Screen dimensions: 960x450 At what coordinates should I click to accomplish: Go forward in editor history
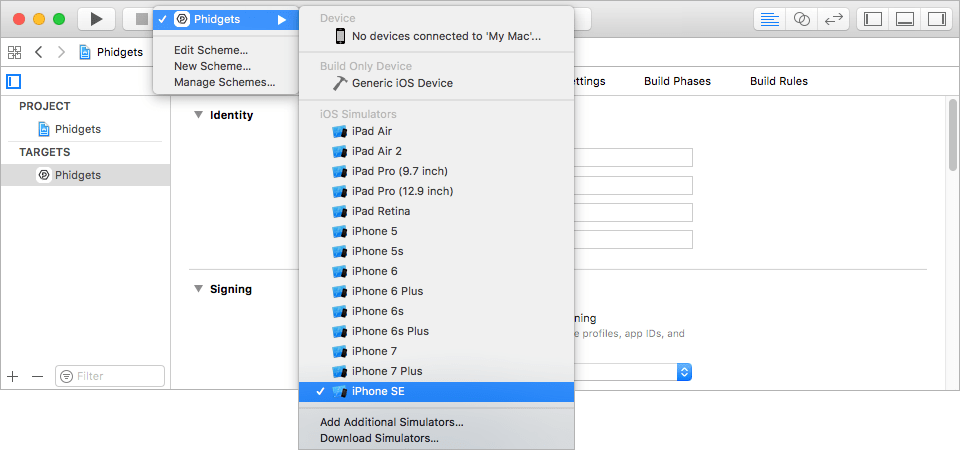coord(61,52)
